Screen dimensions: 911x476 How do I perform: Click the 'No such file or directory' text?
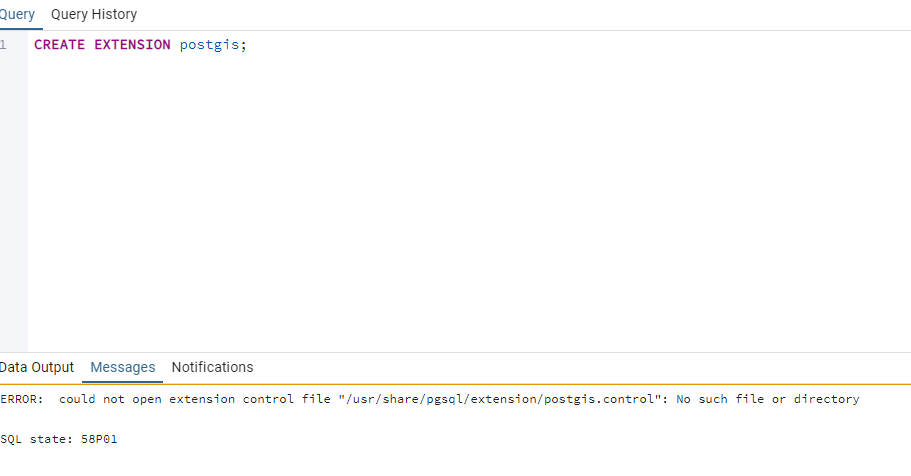[767, 399]
